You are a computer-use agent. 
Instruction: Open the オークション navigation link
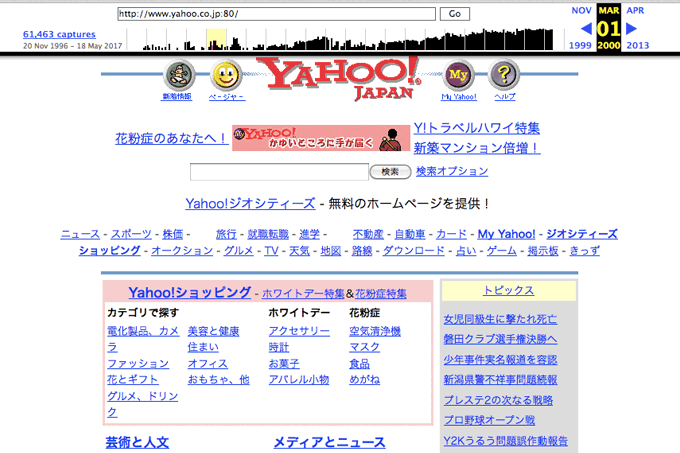pyautogui.click(x=182, y=251)
